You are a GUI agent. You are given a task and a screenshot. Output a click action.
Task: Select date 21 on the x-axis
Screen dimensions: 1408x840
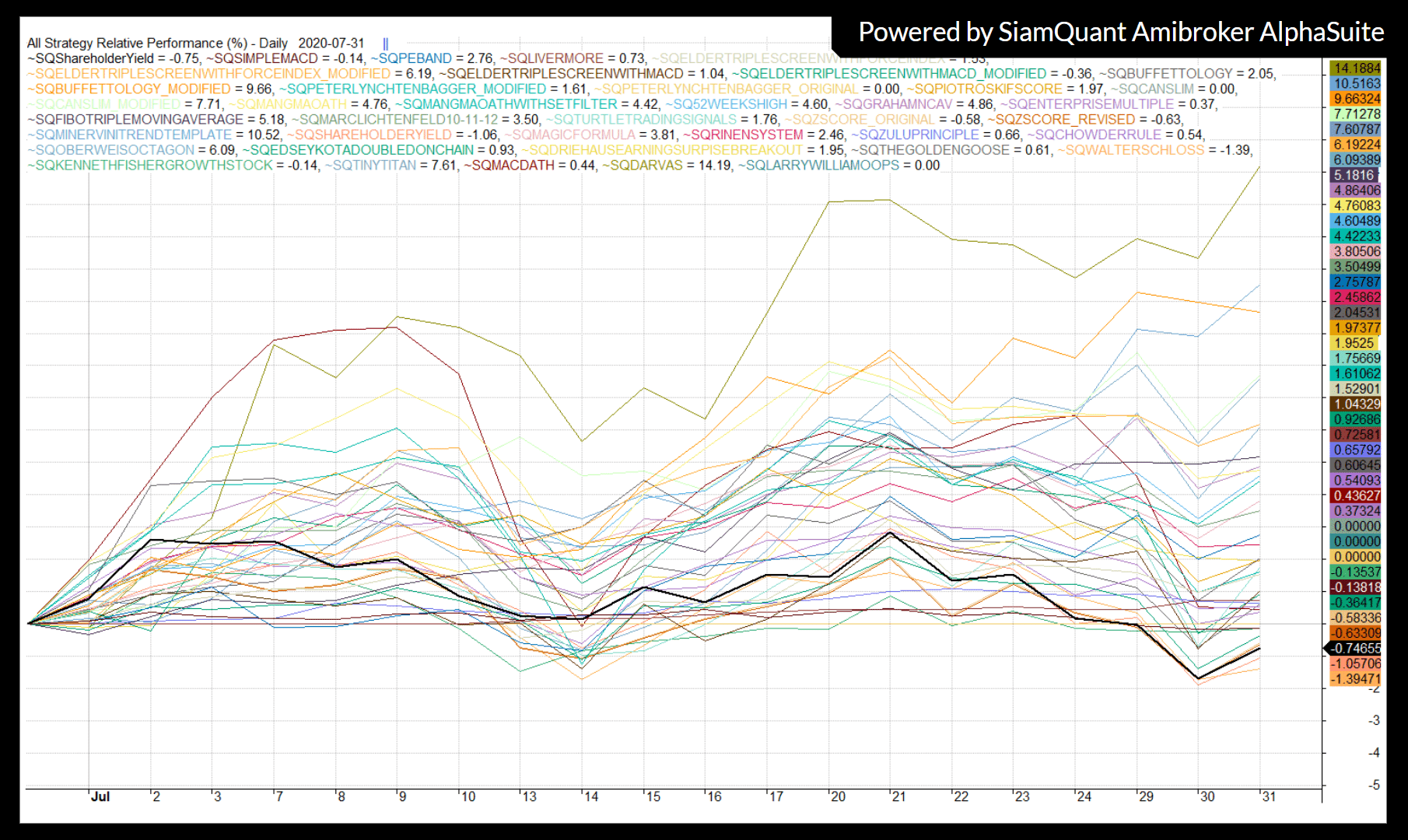click(x=898, y=796)
